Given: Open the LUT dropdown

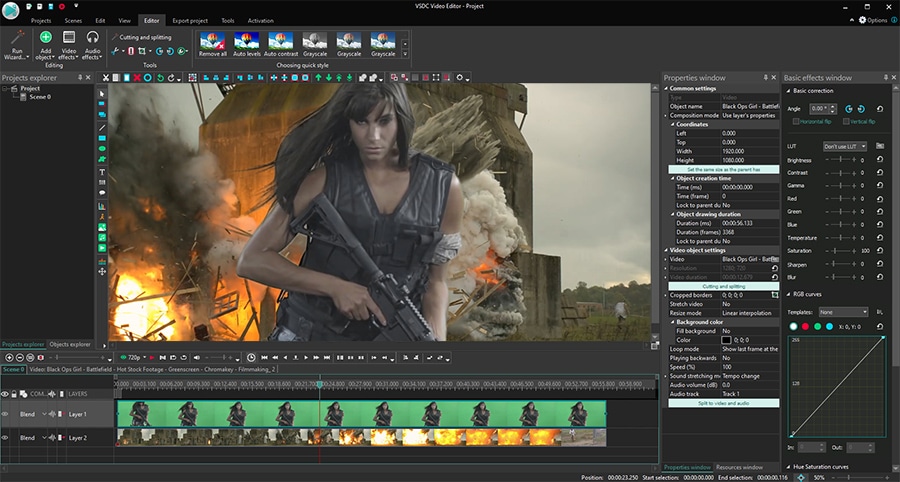Looking at the screenshot, I should [x=845, y=146].
